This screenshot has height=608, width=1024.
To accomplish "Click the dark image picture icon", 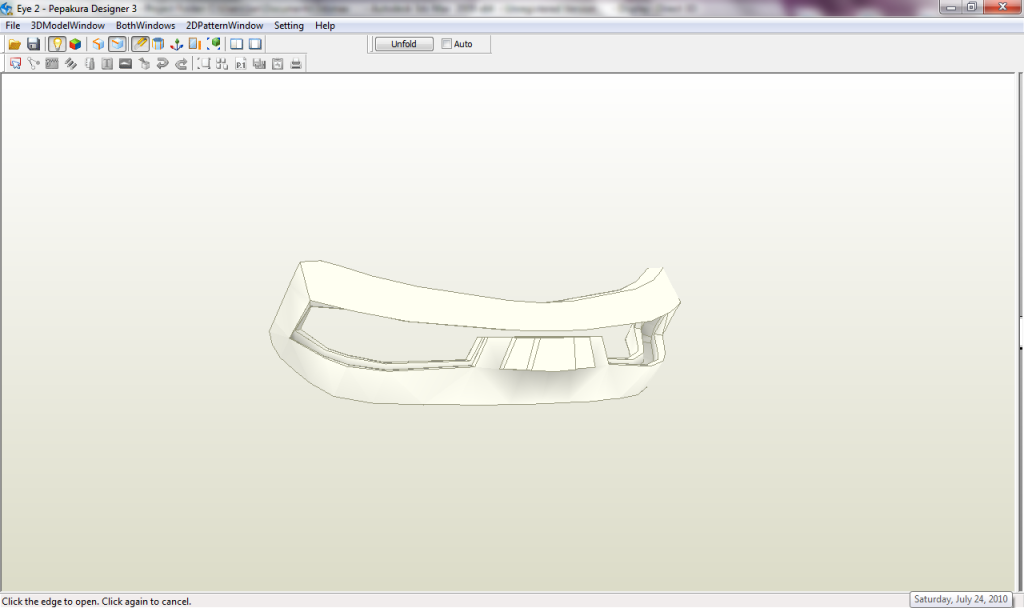I will click(125, 64).
